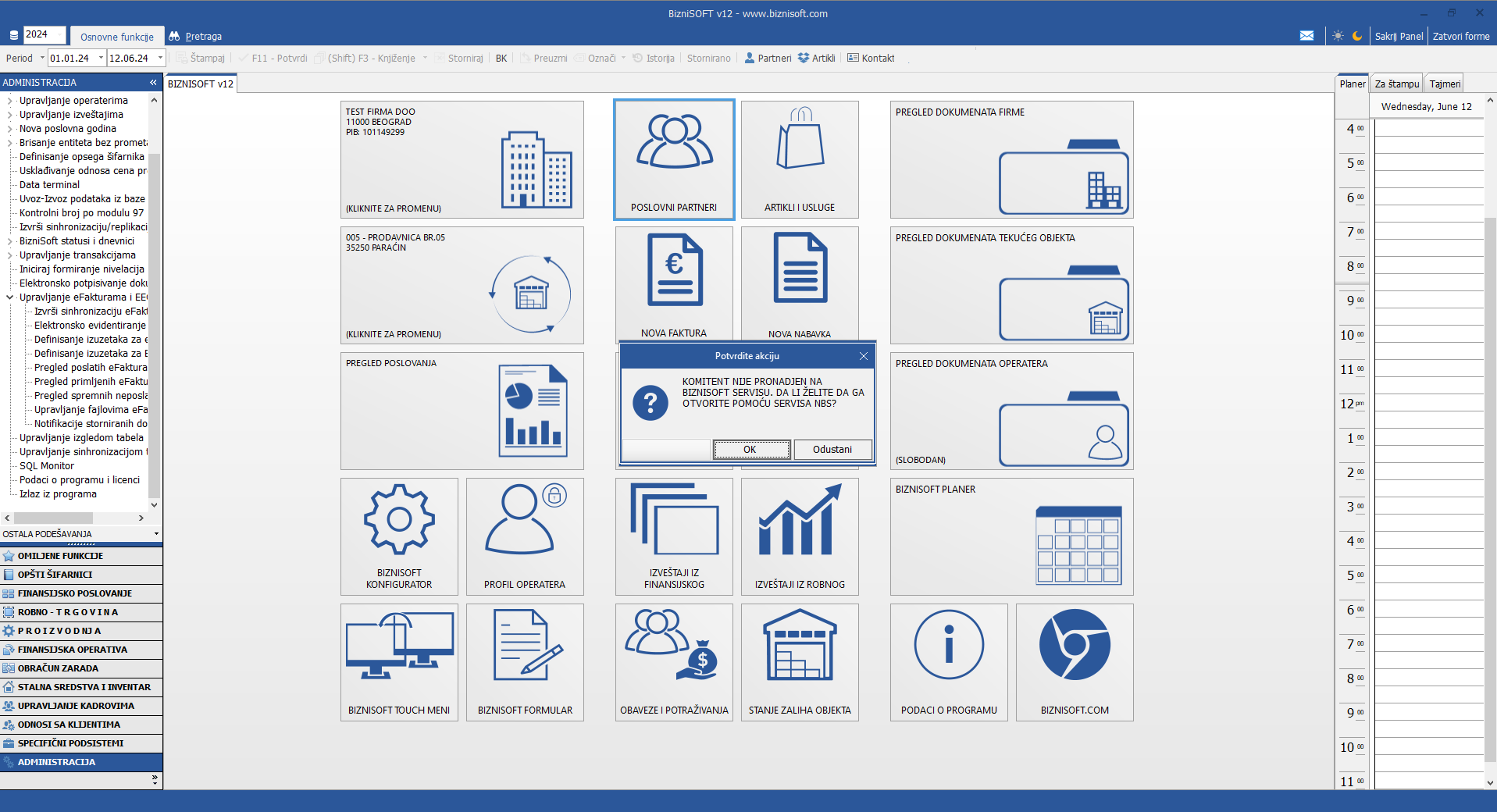
Task: Confirm the dialog with OK
Action: (x=750, y=450)
